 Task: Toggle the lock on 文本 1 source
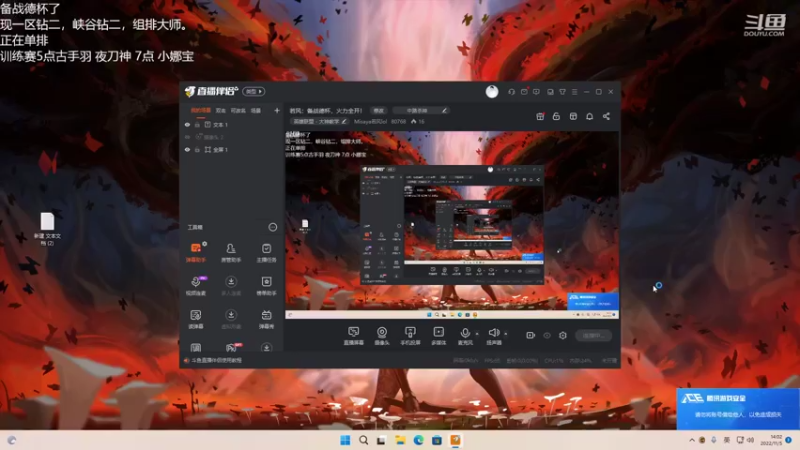click(x=197, y=125)
